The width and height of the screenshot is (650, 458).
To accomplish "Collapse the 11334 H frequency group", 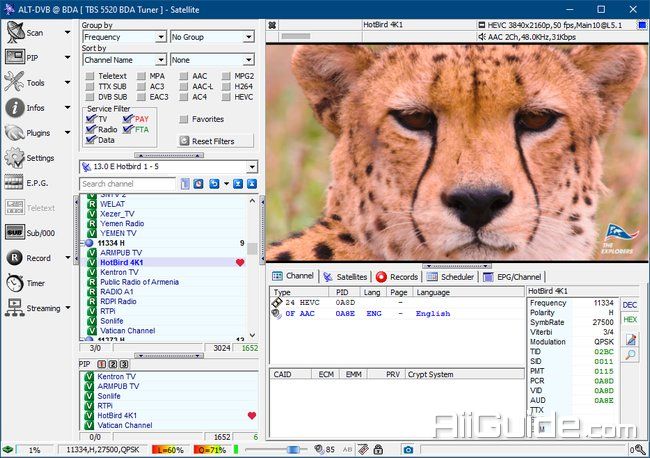I will coord(82,243).
